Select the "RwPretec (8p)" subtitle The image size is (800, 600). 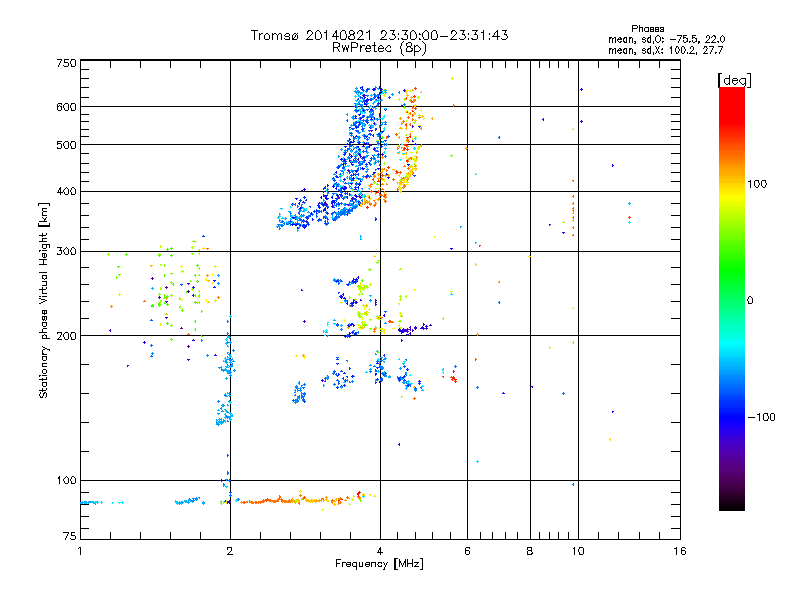379,48
